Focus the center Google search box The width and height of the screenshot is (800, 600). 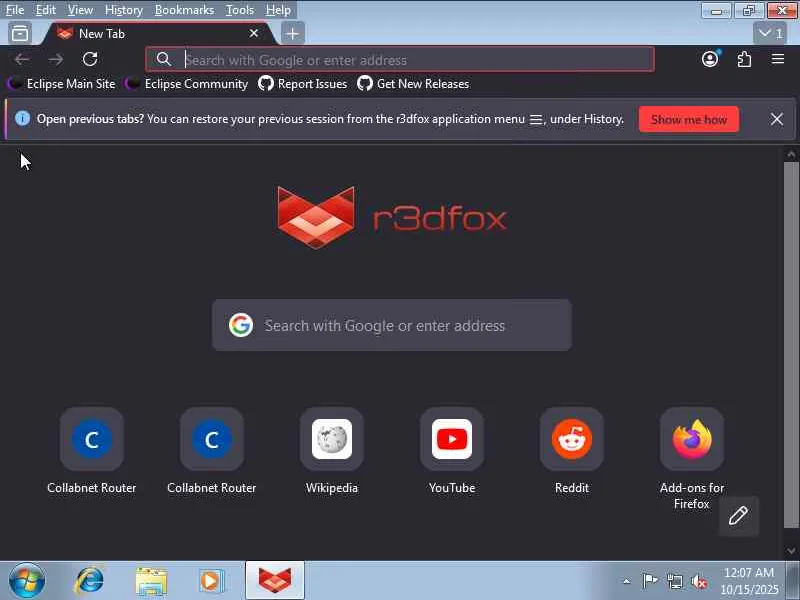pos(392,325)
